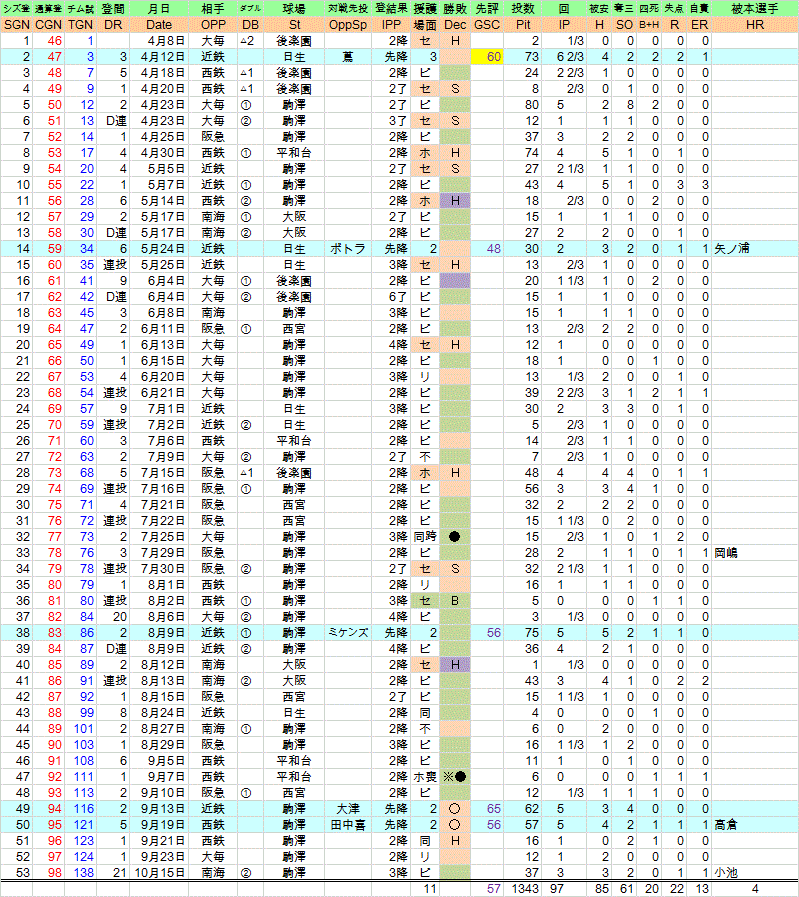Click the ホ喪 situation cell
This screenshot has height=897, width=799.
(425, 776)
